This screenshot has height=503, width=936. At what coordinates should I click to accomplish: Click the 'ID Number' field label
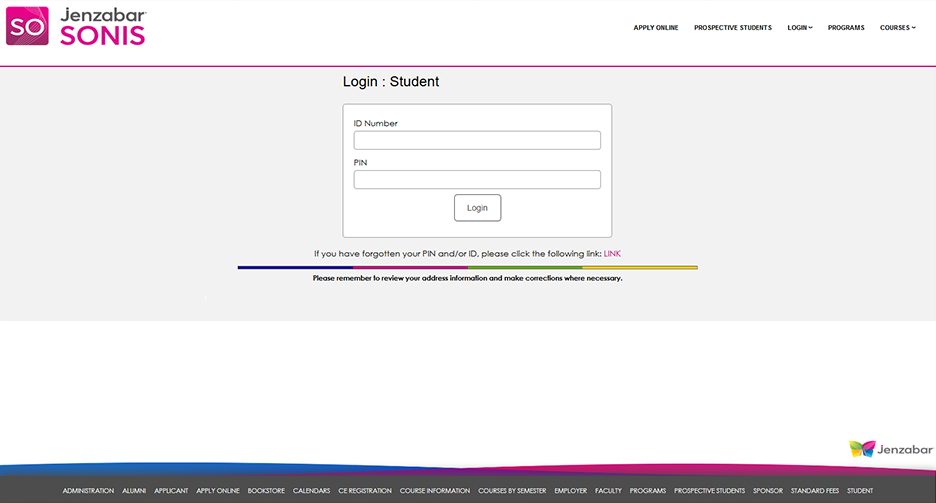pos(375,124)
